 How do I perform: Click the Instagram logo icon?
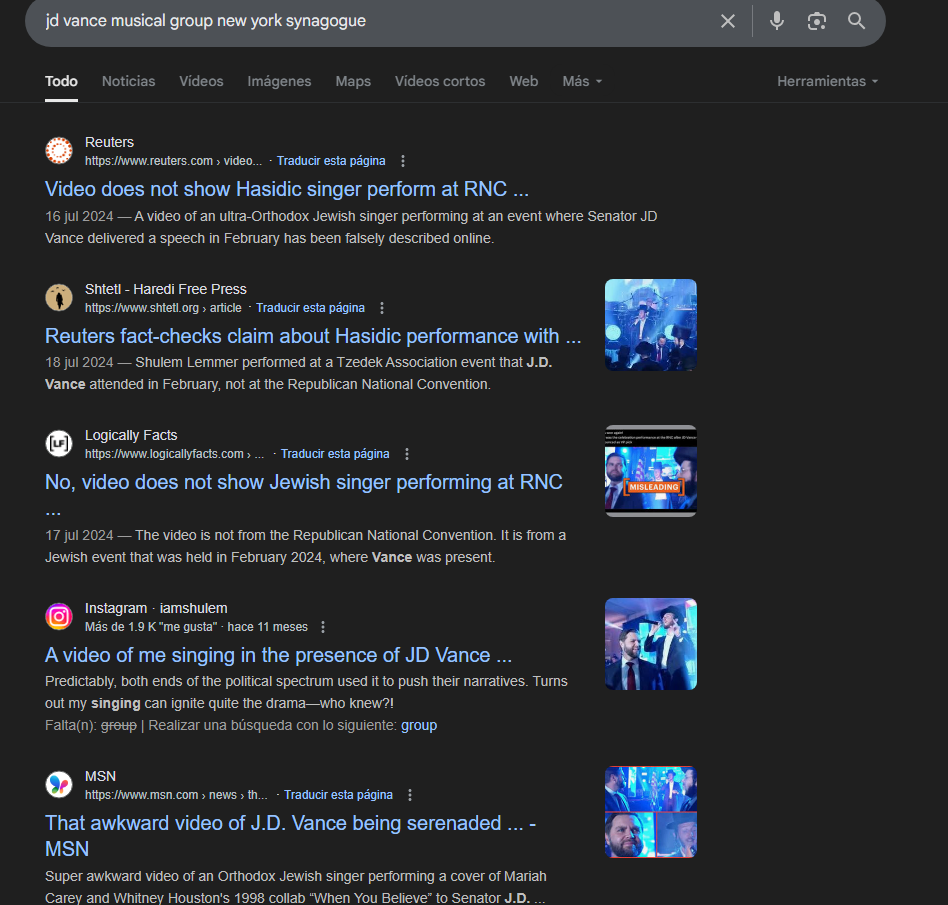(x=59, y=617)
